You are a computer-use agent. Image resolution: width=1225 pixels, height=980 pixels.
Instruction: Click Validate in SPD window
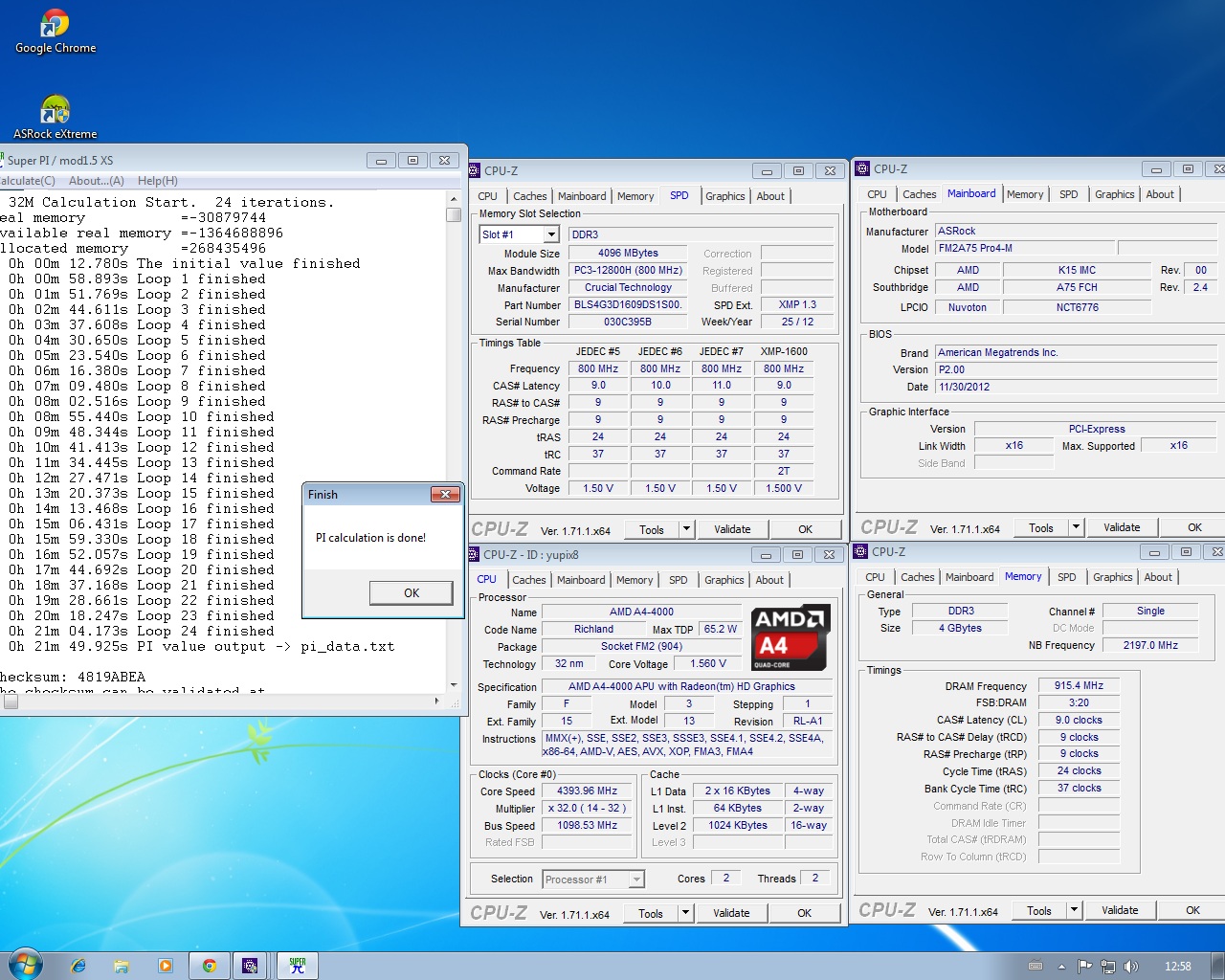(733, 529)
